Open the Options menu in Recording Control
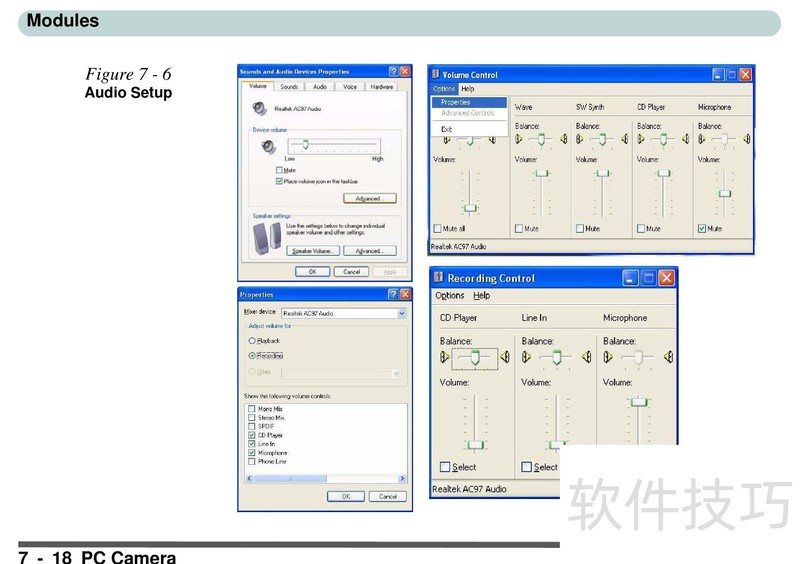Image resolution: width=800 pixels, height=564 pixels. [x=449, y=296]
